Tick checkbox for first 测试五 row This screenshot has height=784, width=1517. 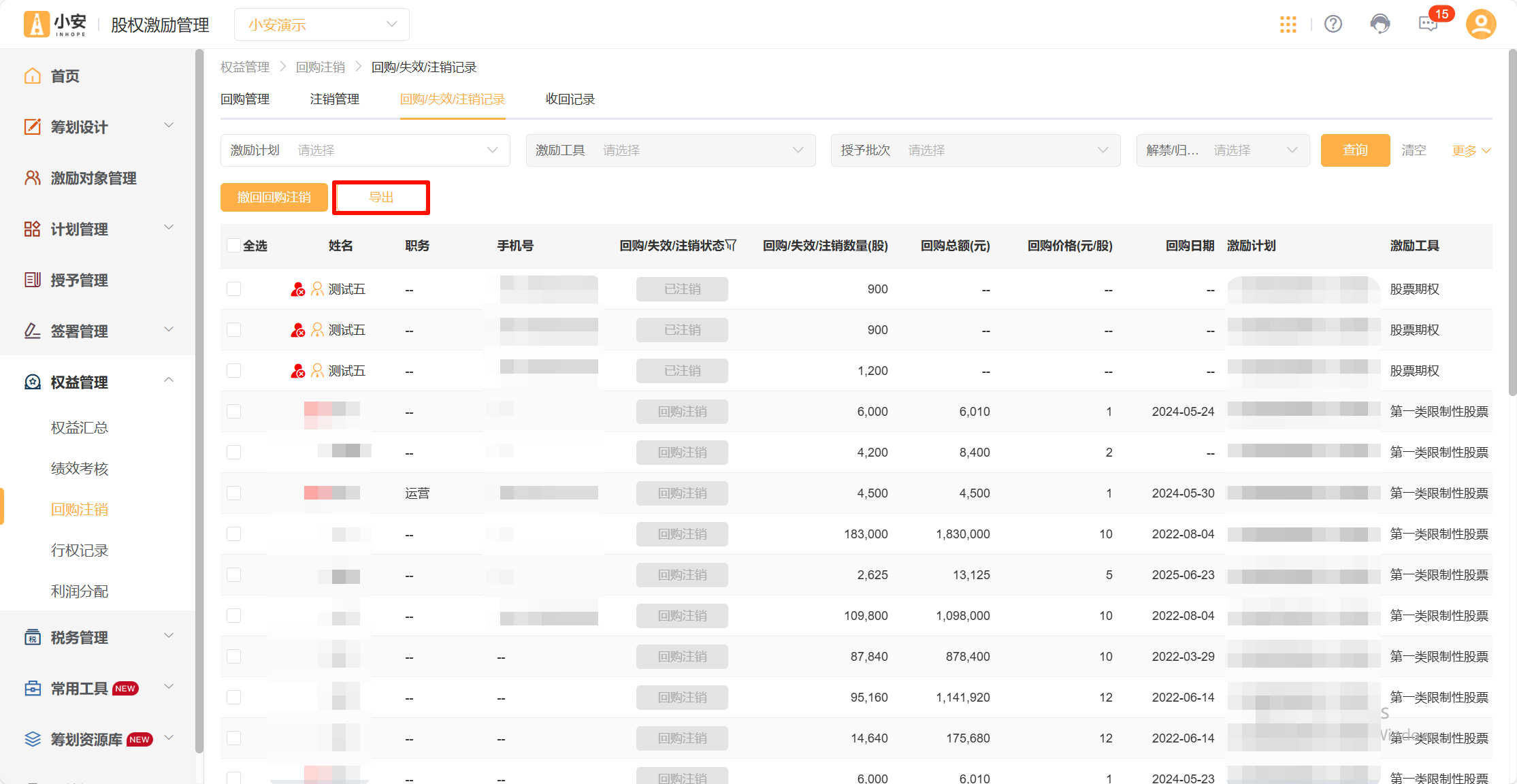[233, 289]
